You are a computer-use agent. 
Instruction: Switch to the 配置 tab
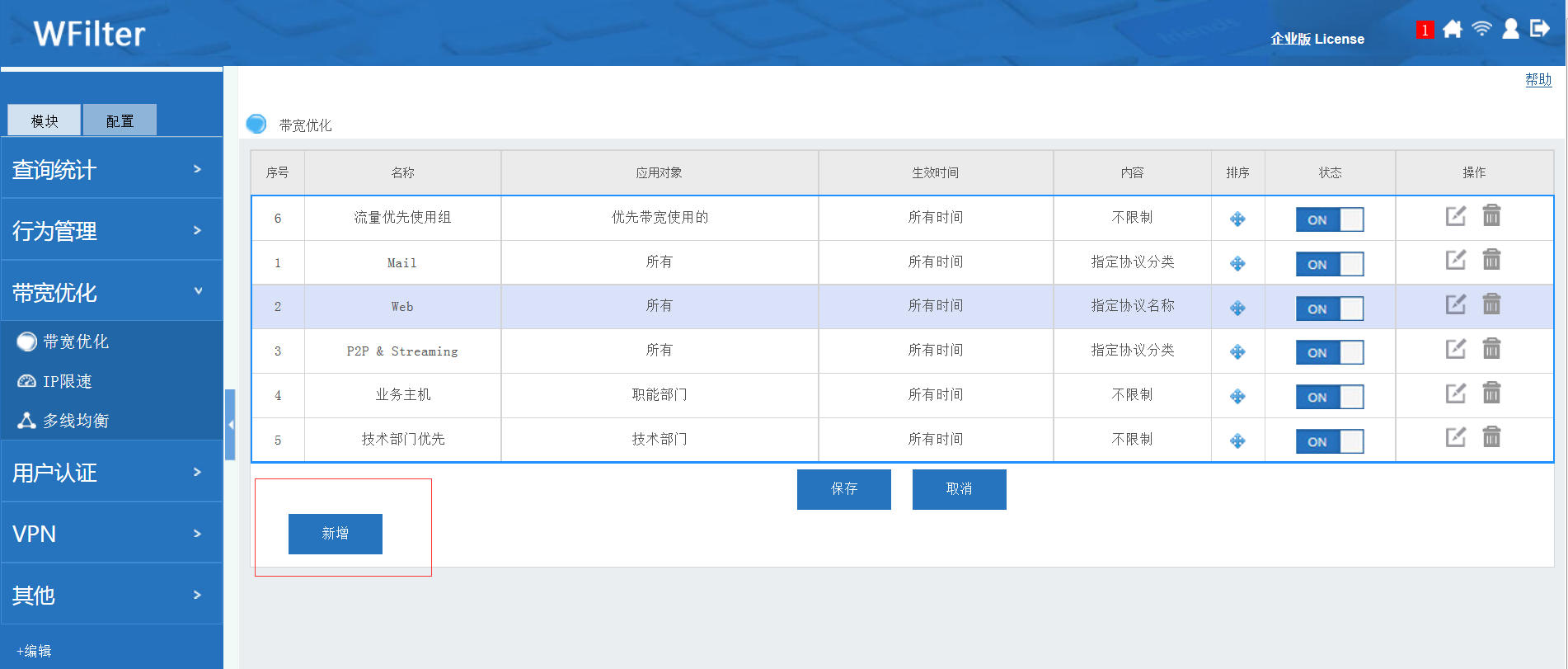click(120, 121)
